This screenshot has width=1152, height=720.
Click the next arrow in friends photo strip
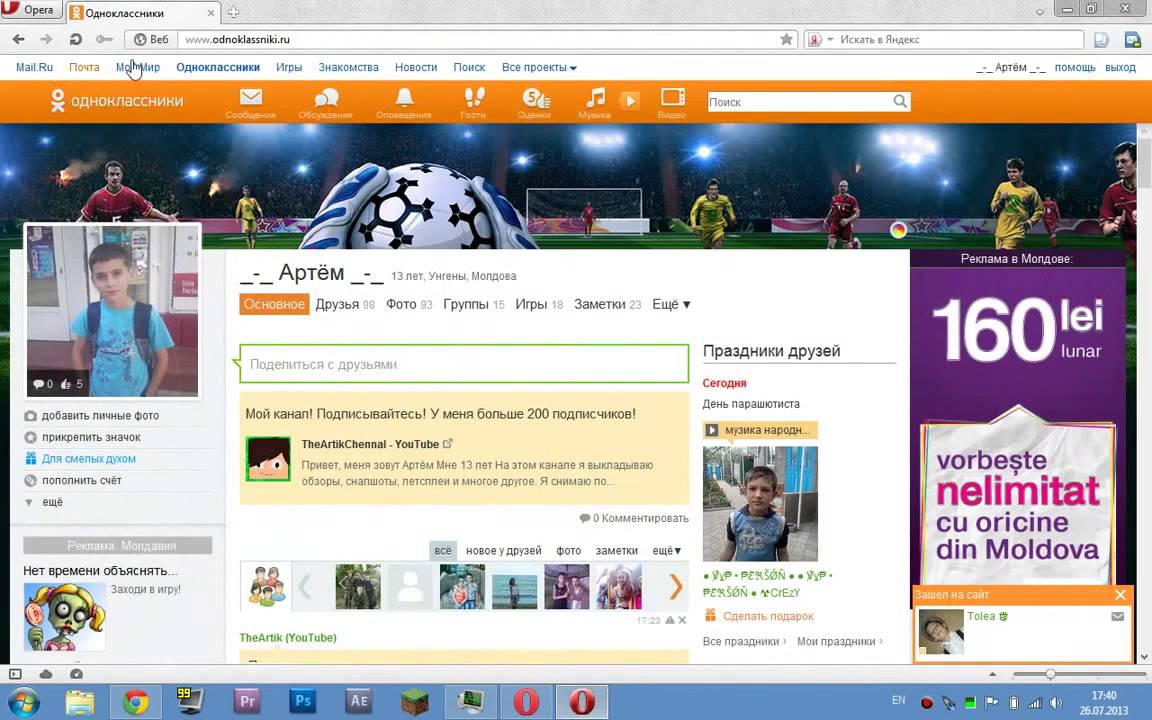click(676, 586)
